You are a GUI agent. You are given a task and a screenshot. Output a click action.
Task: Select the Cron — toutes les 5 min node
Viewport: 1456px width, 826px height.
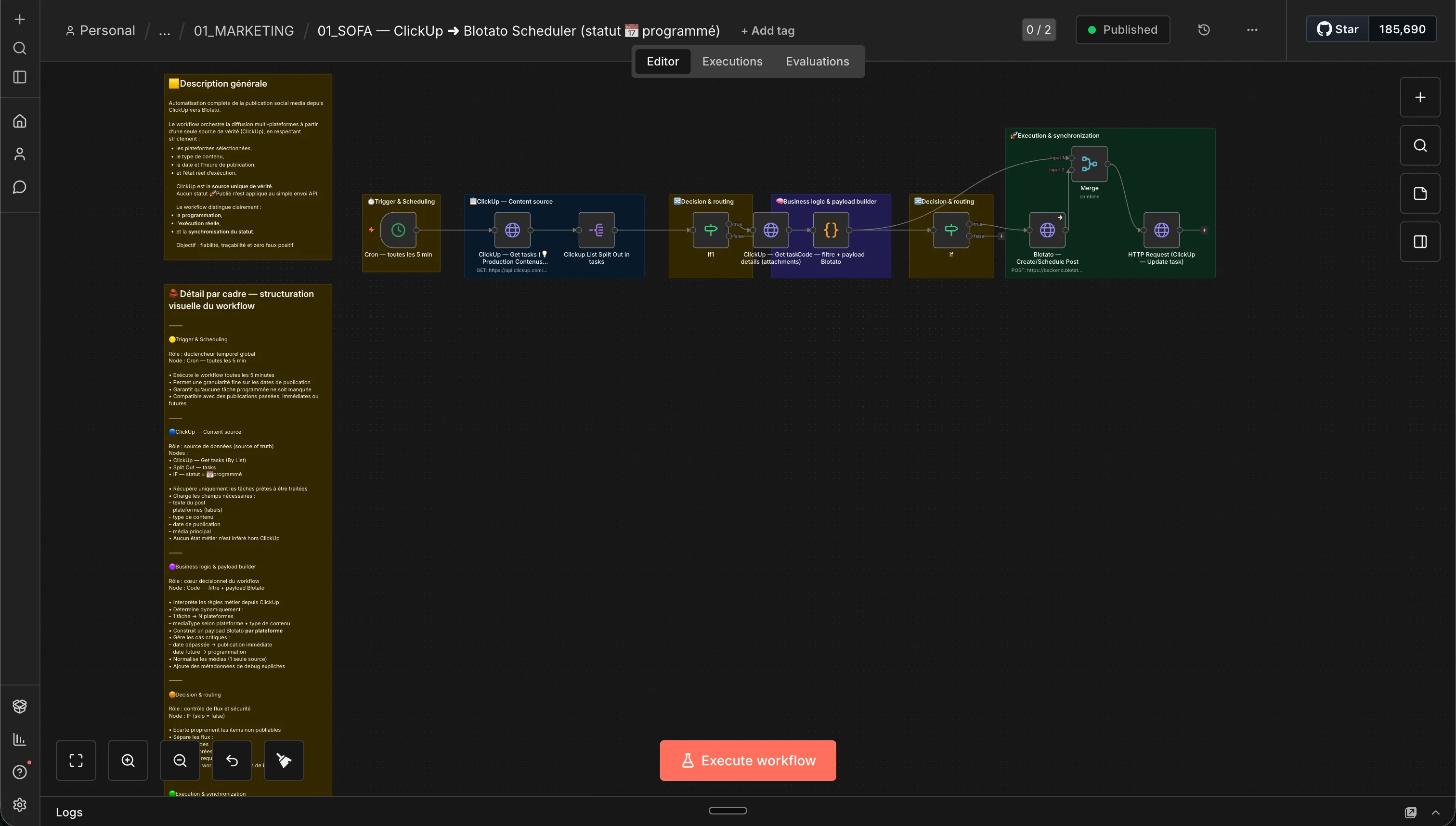398,230
